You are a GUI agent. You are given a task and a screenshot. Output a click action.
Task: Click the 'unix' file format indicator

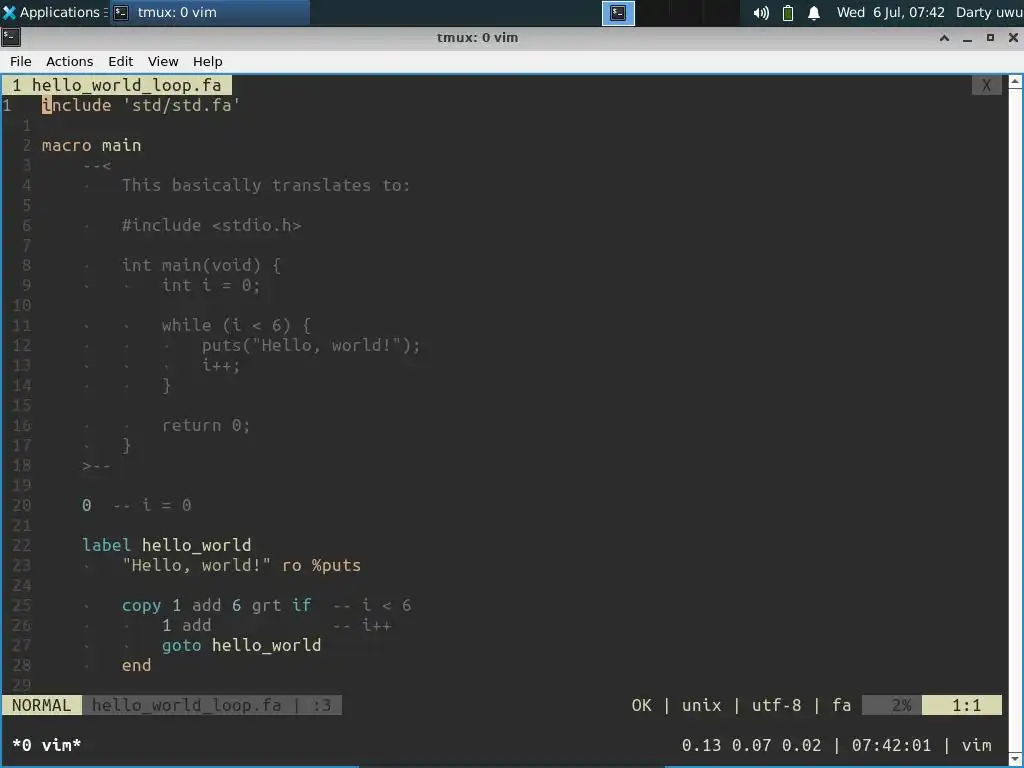point(701,705)
